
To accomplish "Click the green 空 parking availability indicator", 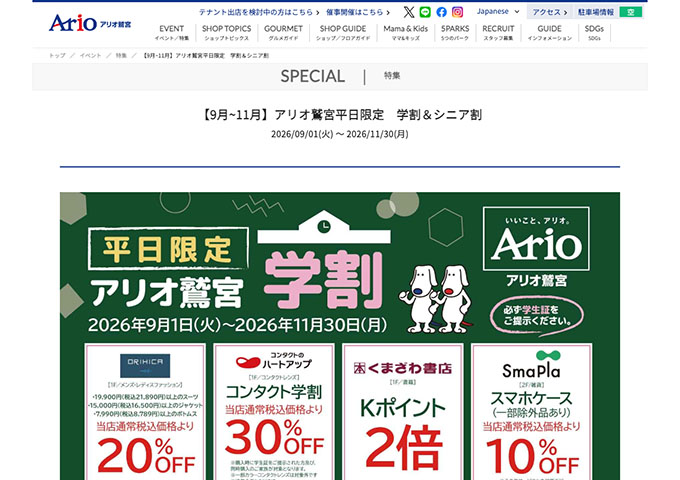I will coord(631,12).
